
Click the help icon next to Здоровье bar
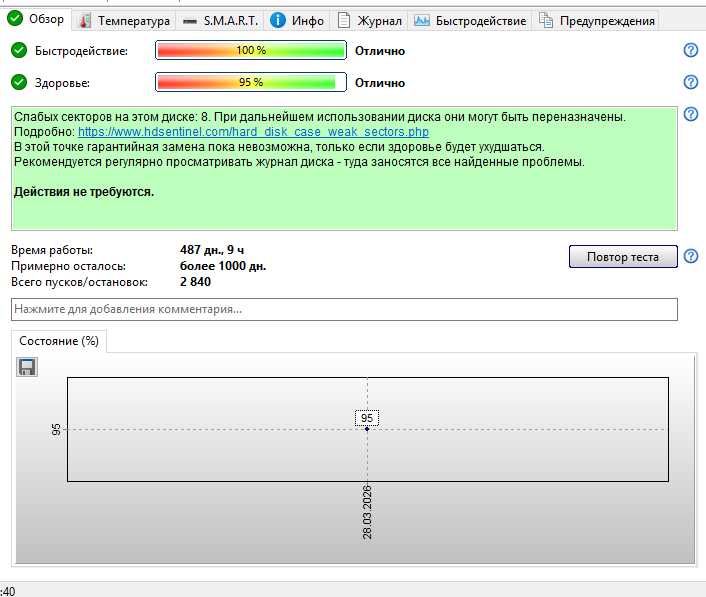click(x=691, y=82)
